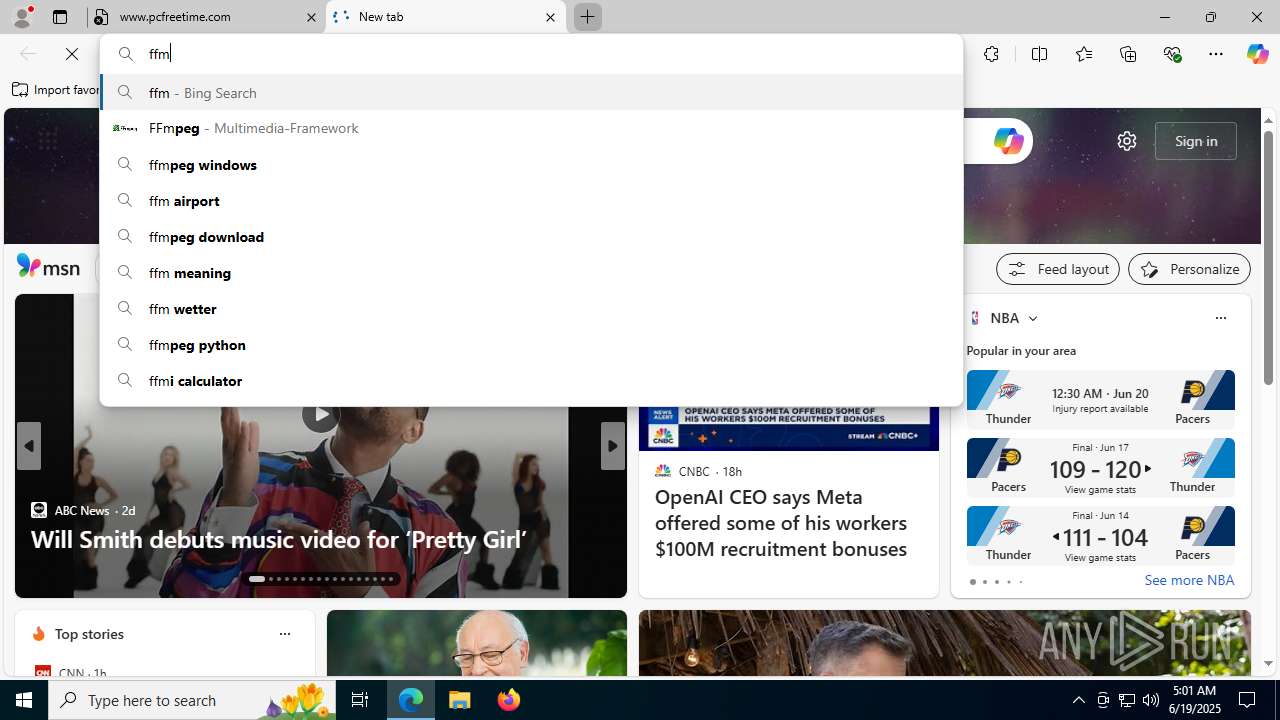Open the msn logo link
1280x720 pixels.
pos(48,267)
